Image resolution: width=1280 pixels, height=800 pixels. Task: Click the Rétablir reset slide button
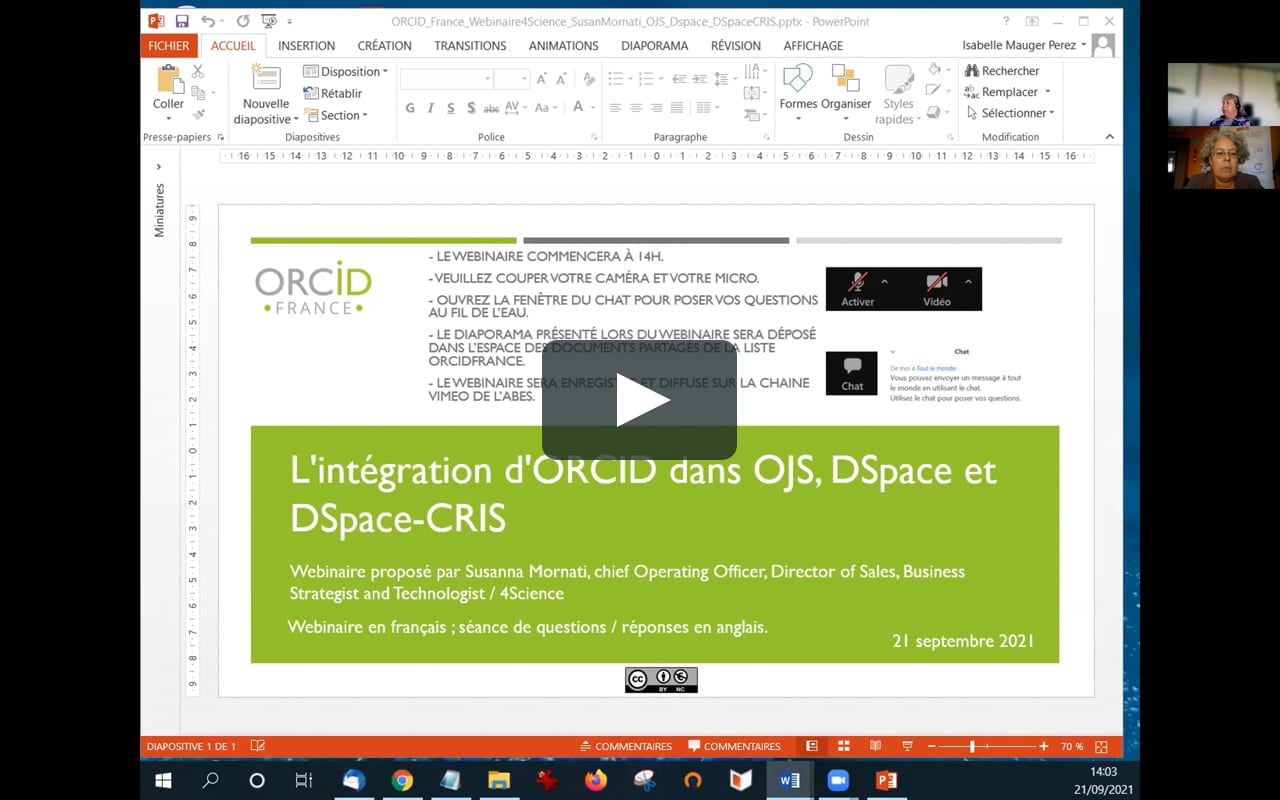(333, 93)
